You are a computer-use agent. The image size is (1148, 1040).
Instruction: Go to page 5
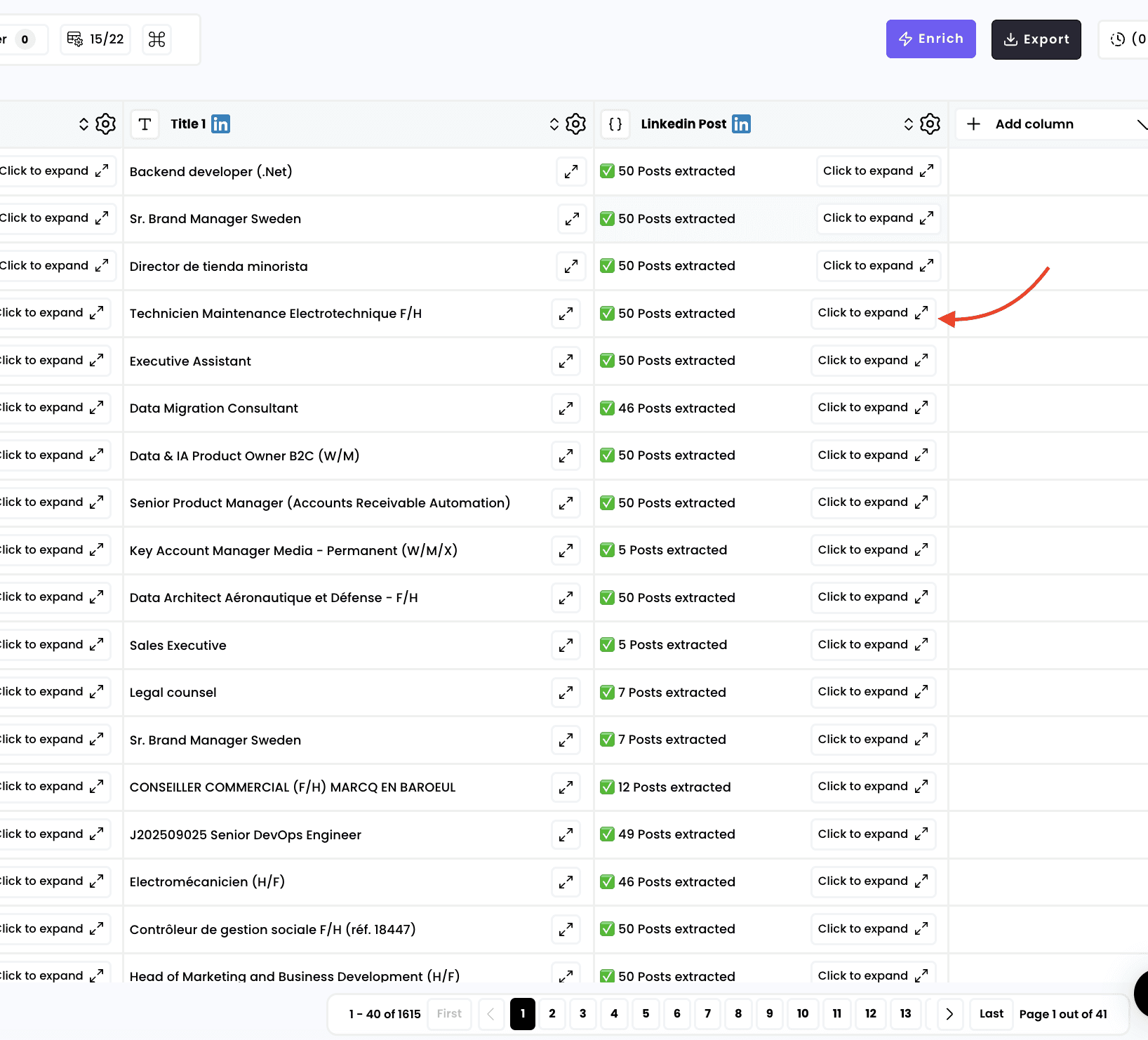[646, 1014]
